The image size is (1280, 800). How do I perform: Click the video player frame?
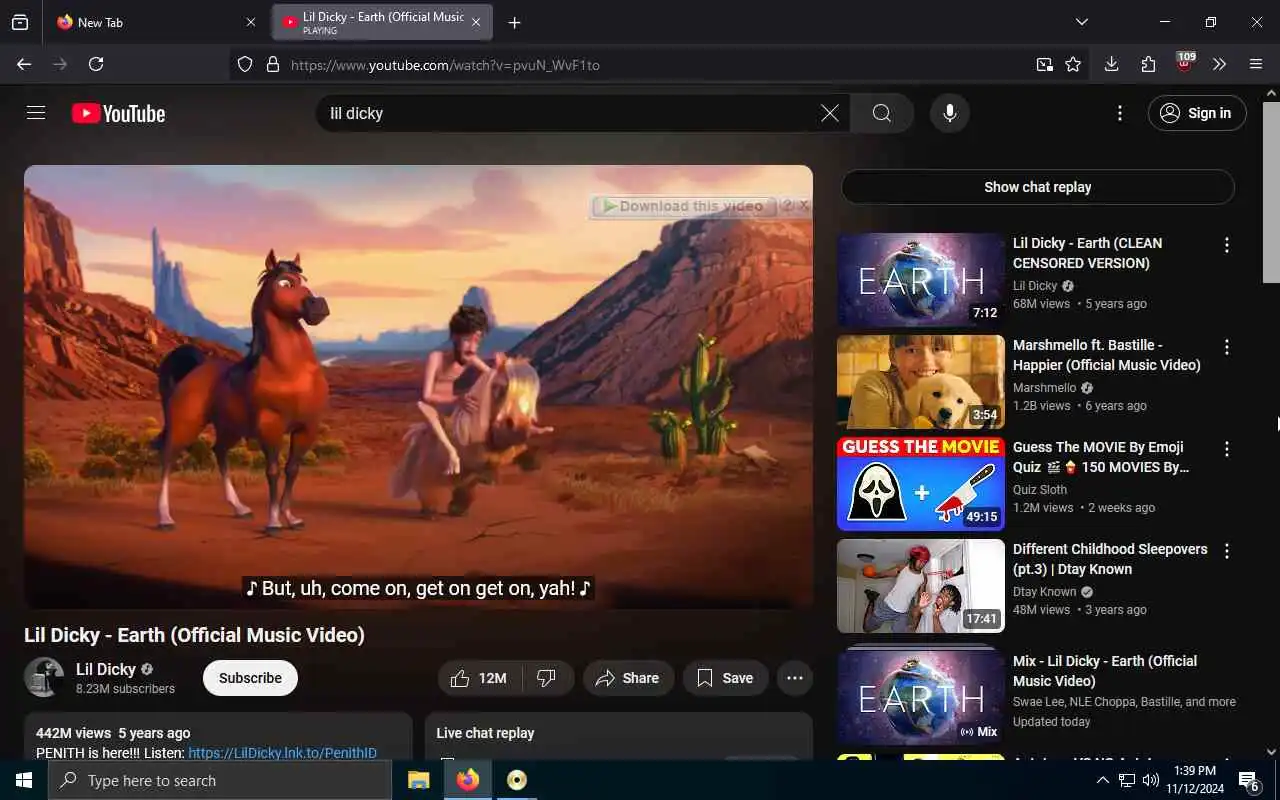418,387
